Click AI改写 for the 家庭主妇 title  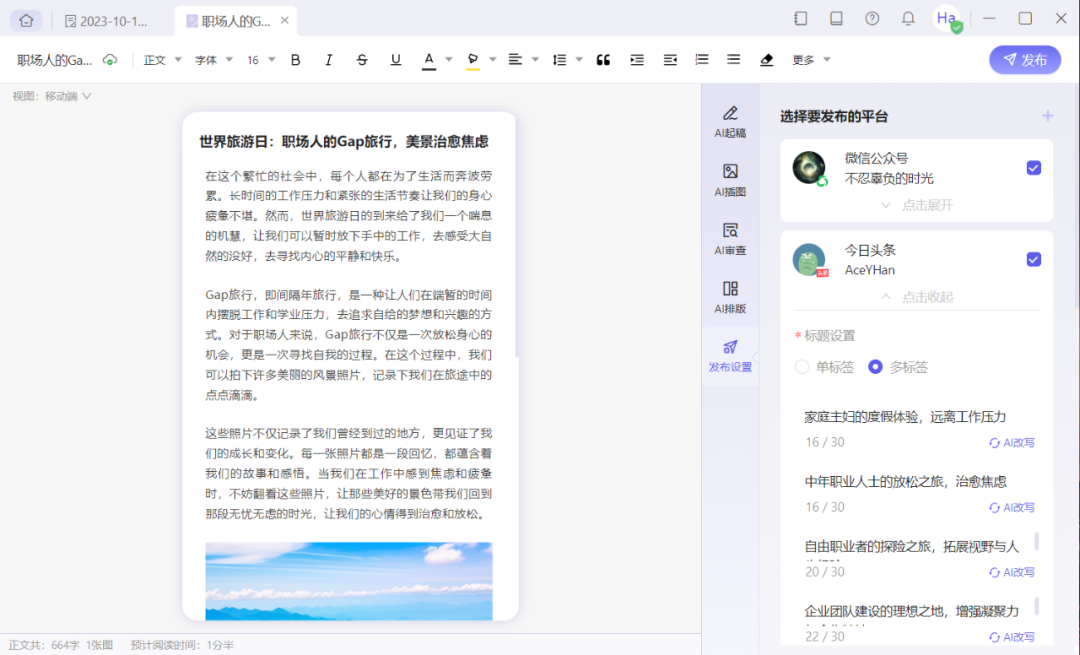point(1011,442)
